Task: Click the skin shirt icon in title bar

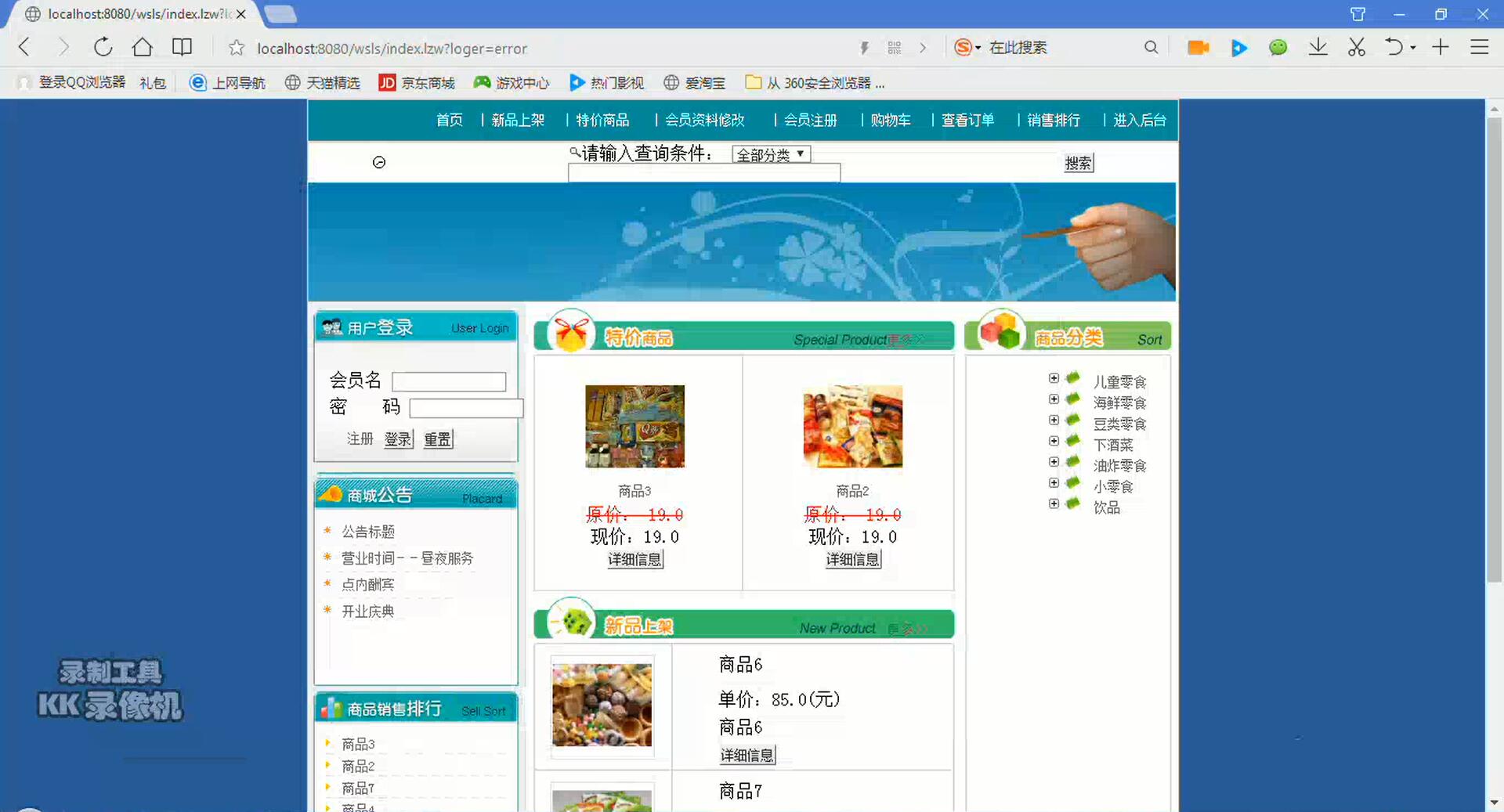Action: [1358, 14]
